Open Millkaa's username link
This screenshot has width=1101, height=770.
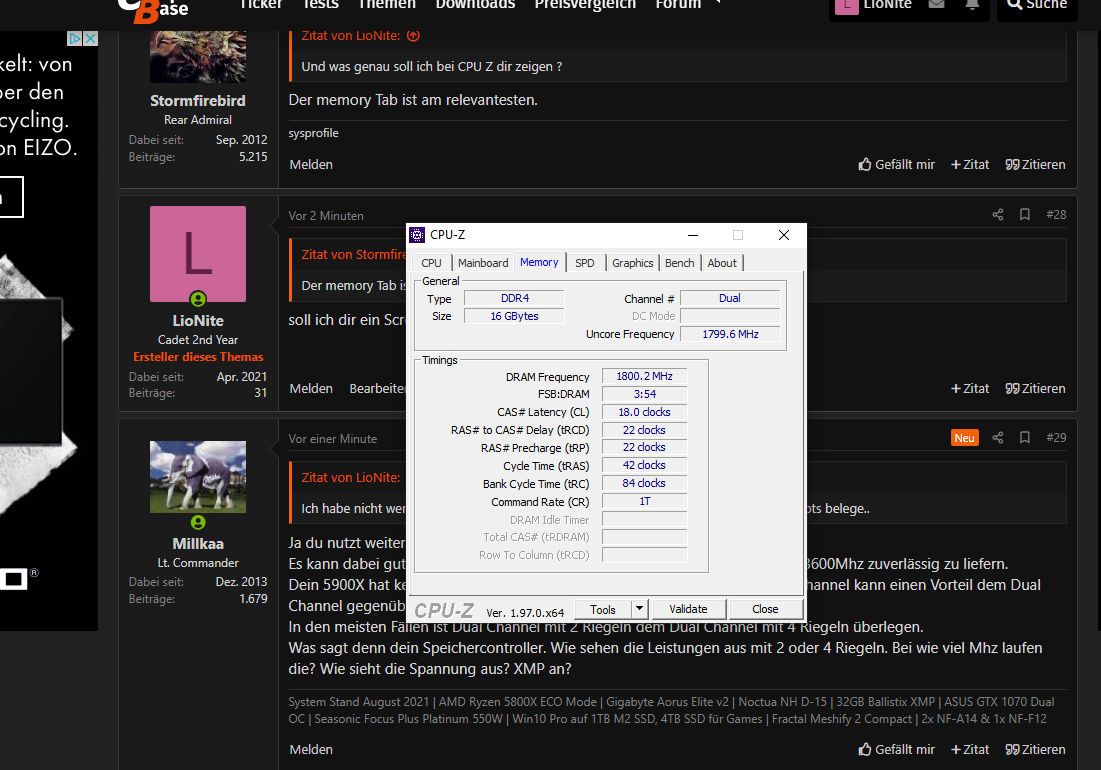tap(198, 544)
